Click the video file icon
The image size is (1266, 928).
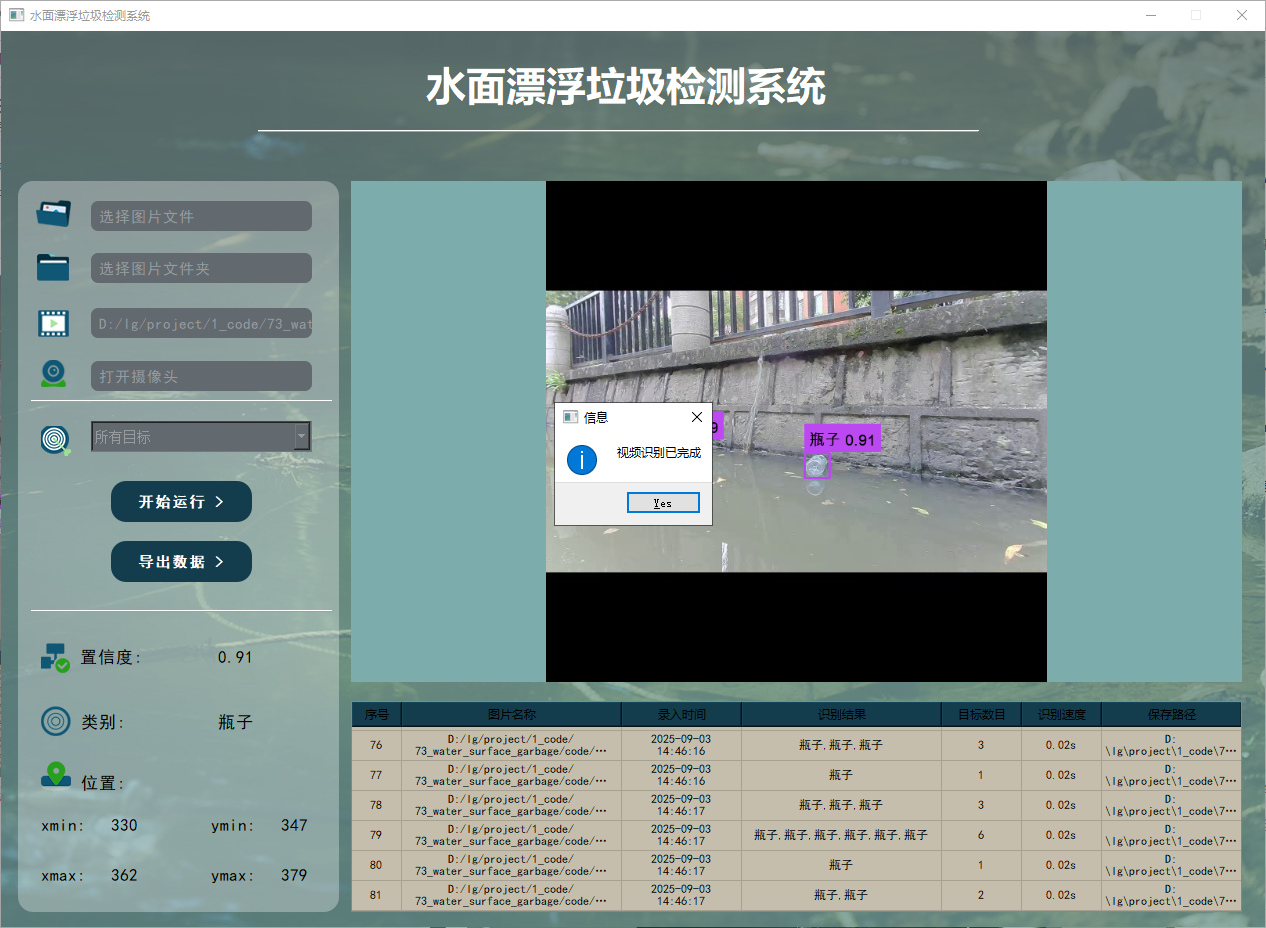[53, 323]
